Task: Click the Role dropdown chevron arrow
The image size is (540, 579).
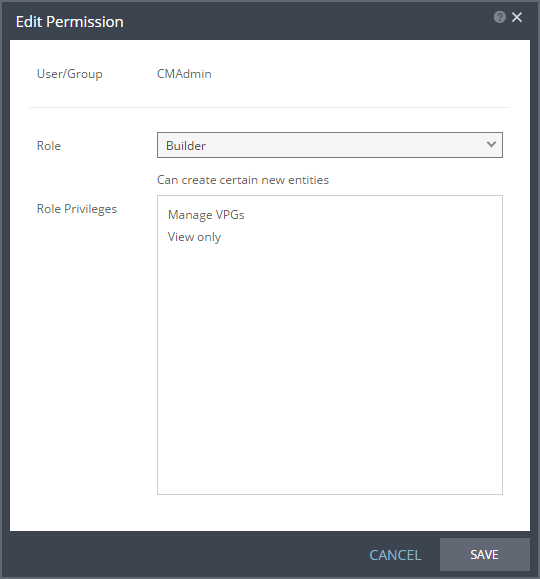Action: 491,144
